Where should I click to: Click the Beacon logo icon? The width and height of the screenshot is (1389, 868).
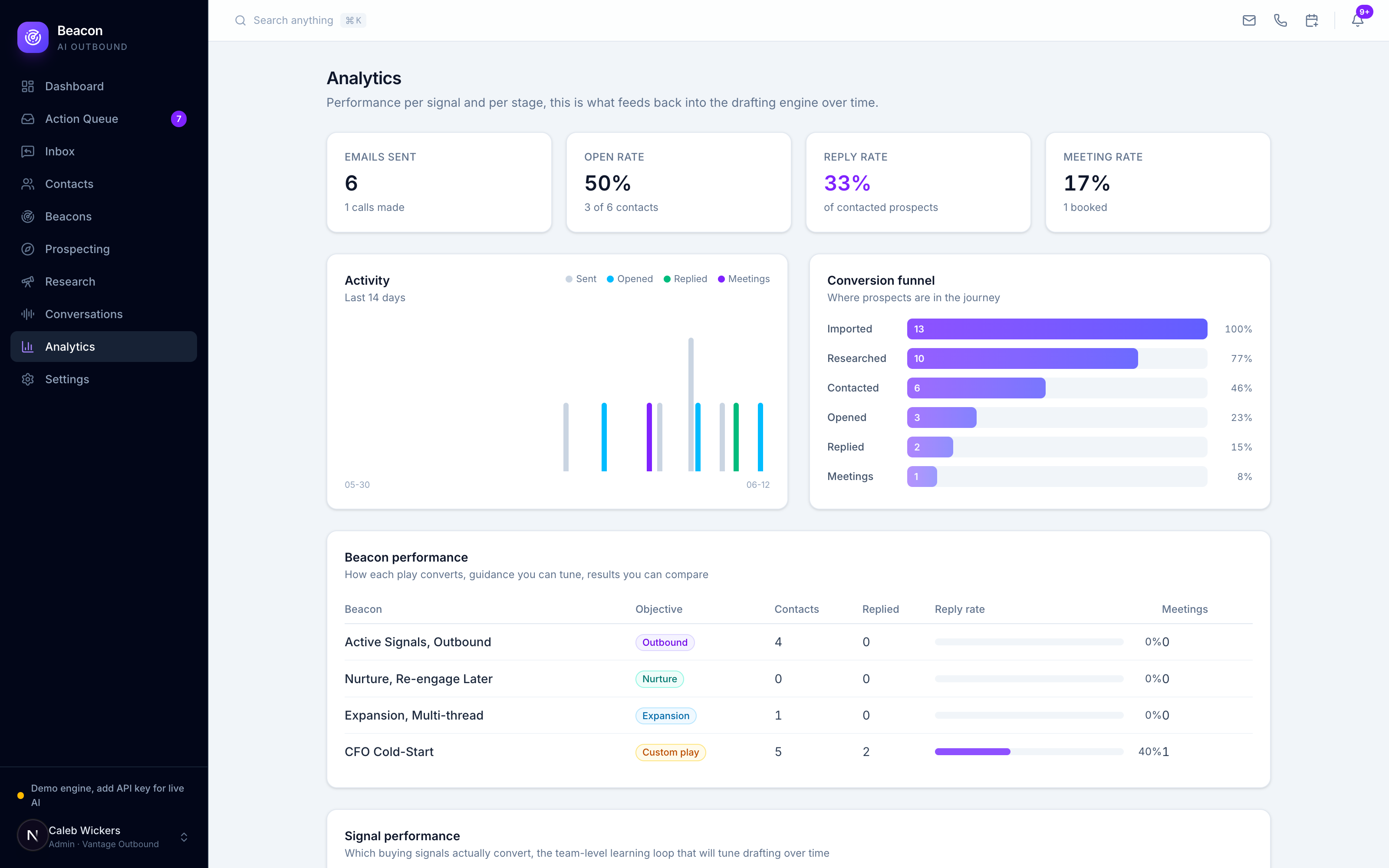tap(33, 37)
